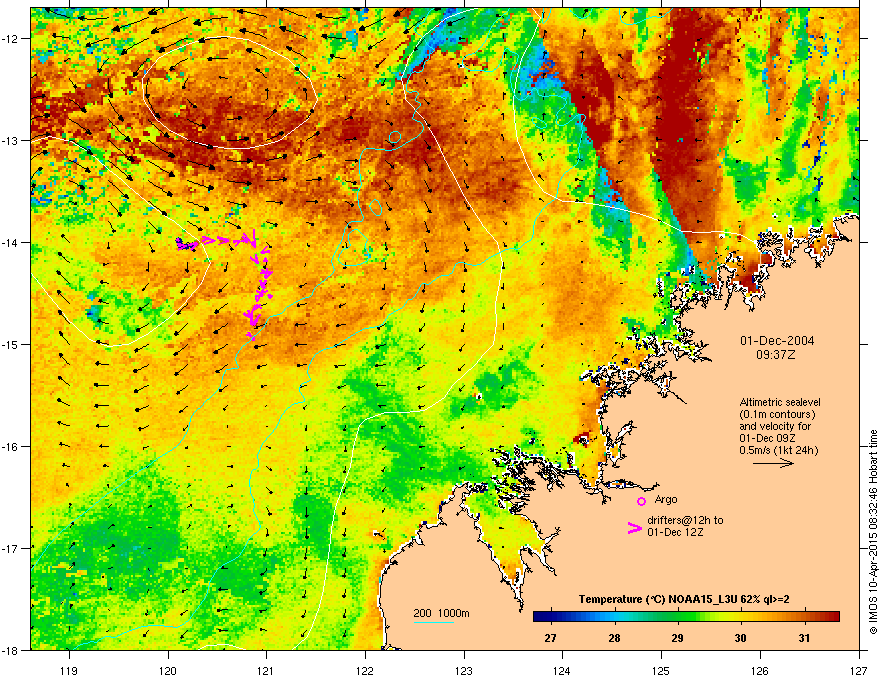Click the colorbar value 31
Screen dimensions: 880x680
(804, 638)
